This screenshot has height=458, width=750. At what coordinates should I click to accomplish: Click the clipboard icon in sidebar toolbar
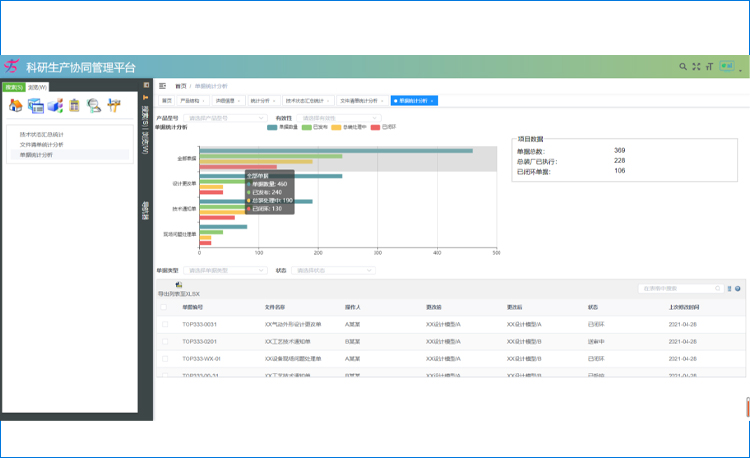tap(74, 105)
